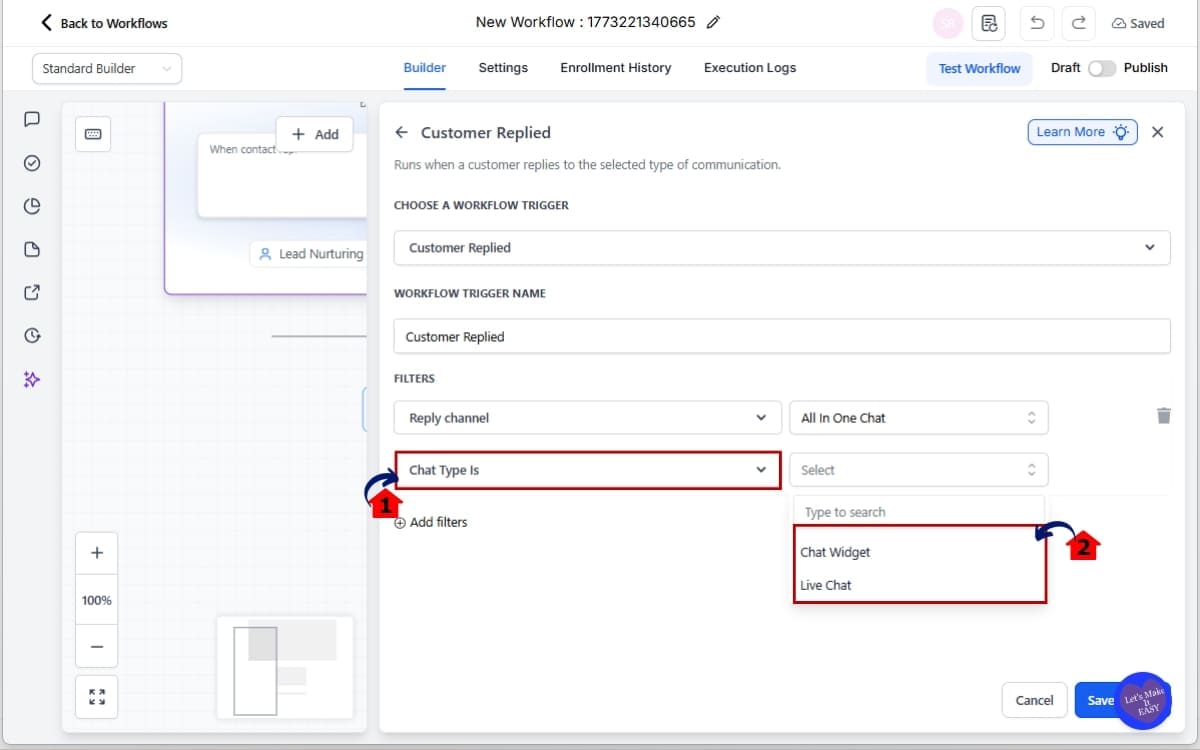Click the Learn More button

(x=1082, y=131)
